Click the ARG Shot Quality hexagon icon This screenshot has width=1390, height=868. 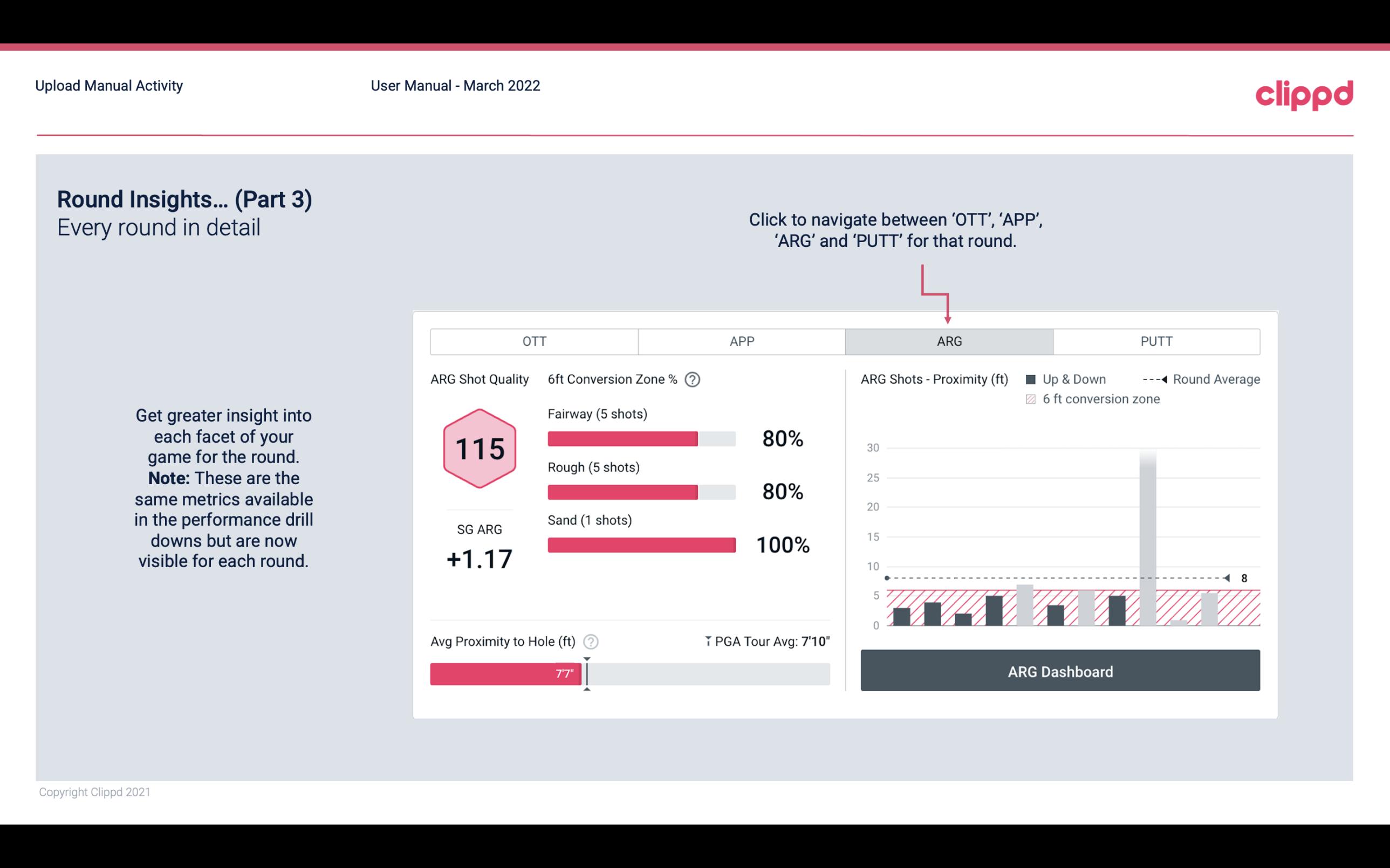(480, 448)
